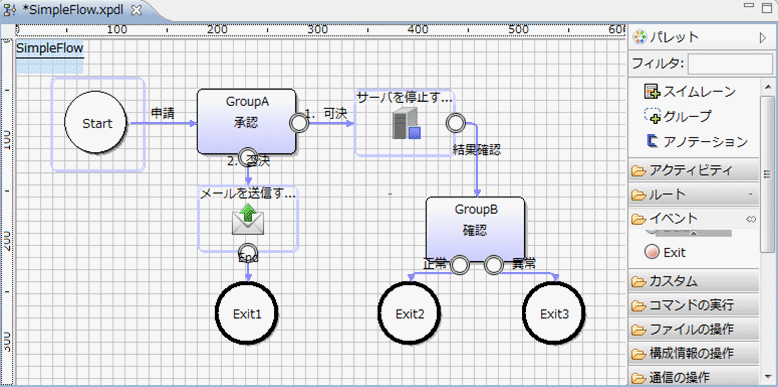
Task: Click the server stop node's server icon
Action: coord(407,125)
